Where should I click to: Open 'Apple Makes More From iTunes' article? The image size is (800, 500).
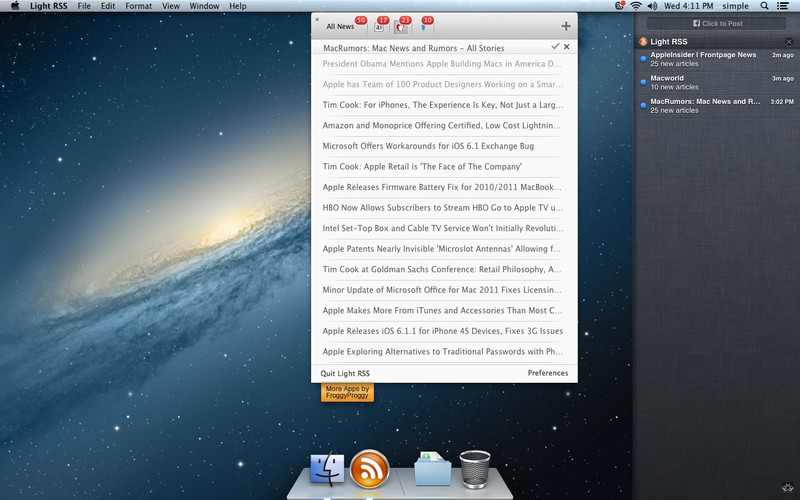point(442,310)
